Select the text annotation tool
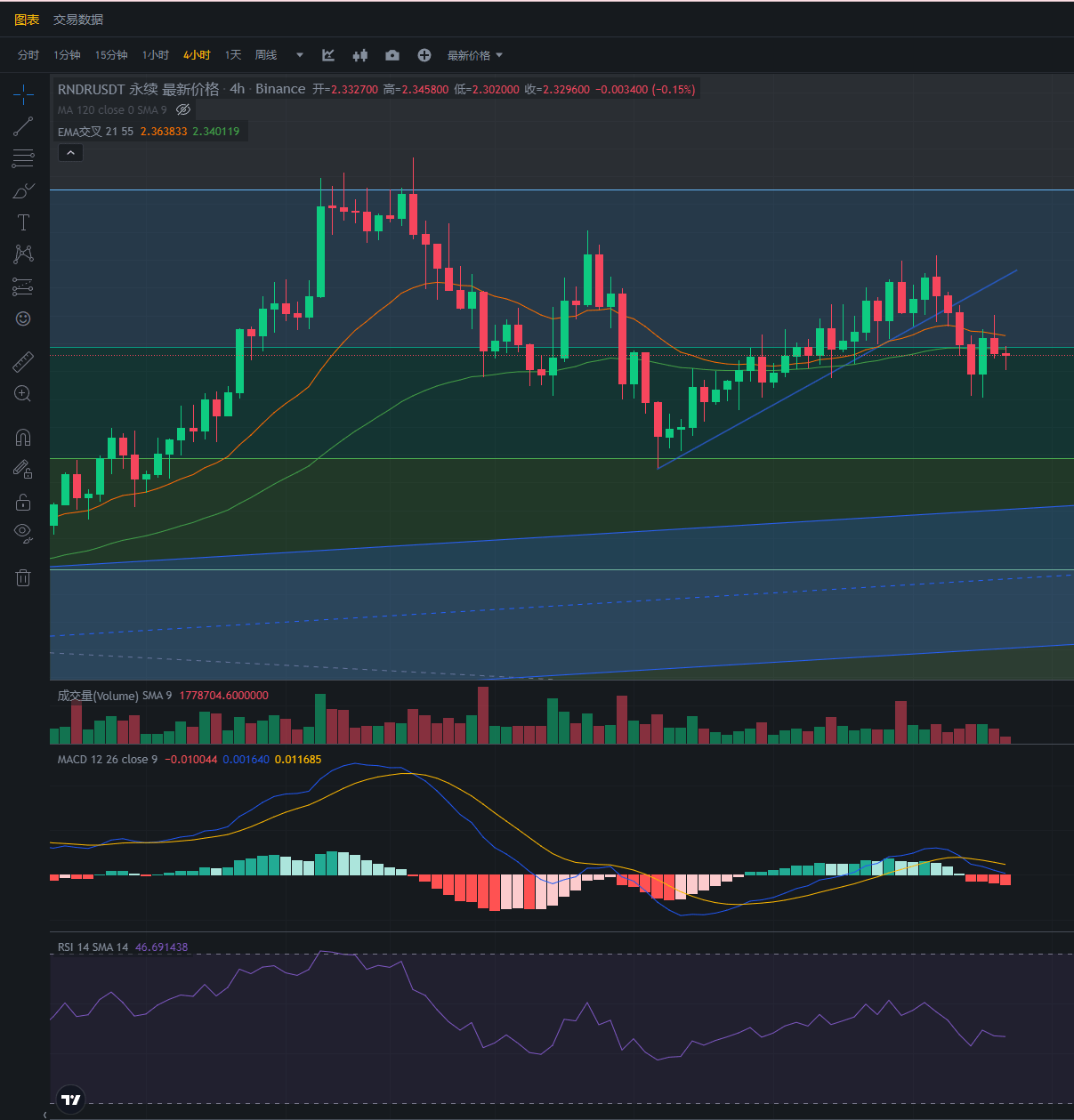Viewport: 1074px width, 1120px height. click(x=23, y=222)
